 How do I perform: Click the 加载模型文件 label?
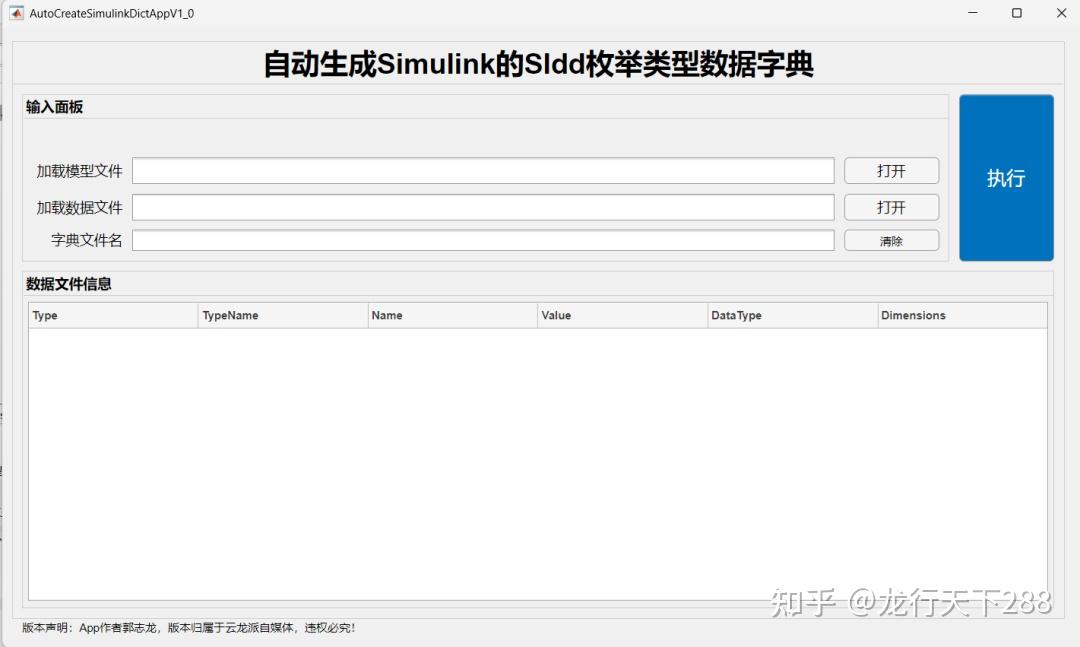[x=79, y=171]
